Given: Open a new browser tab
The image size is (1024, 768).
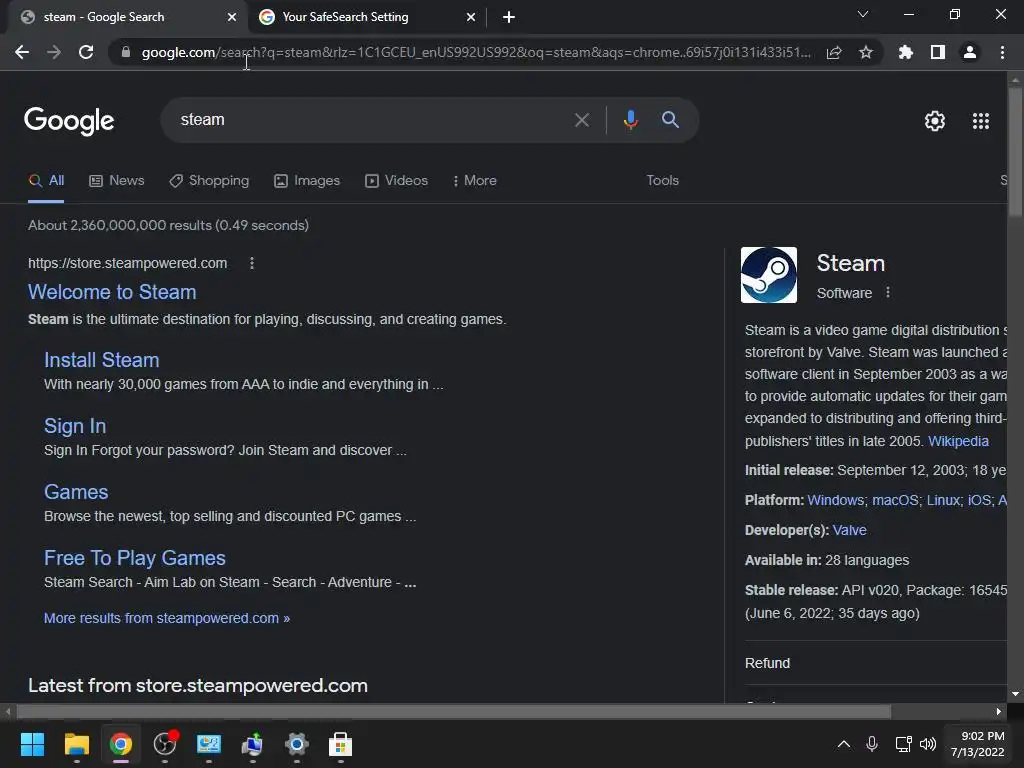Looking at the screenshot, I should [509, 17].
